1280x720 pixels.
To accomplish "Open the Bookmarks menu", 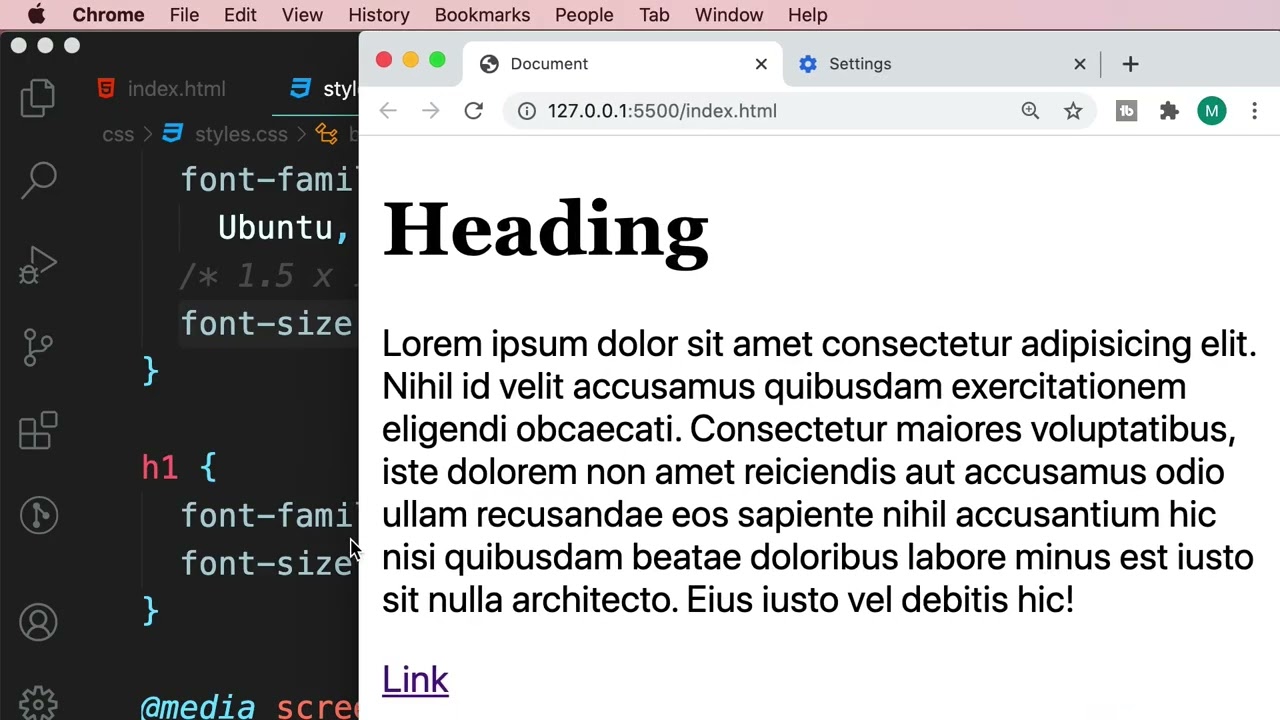I will (x=482, y=15).
